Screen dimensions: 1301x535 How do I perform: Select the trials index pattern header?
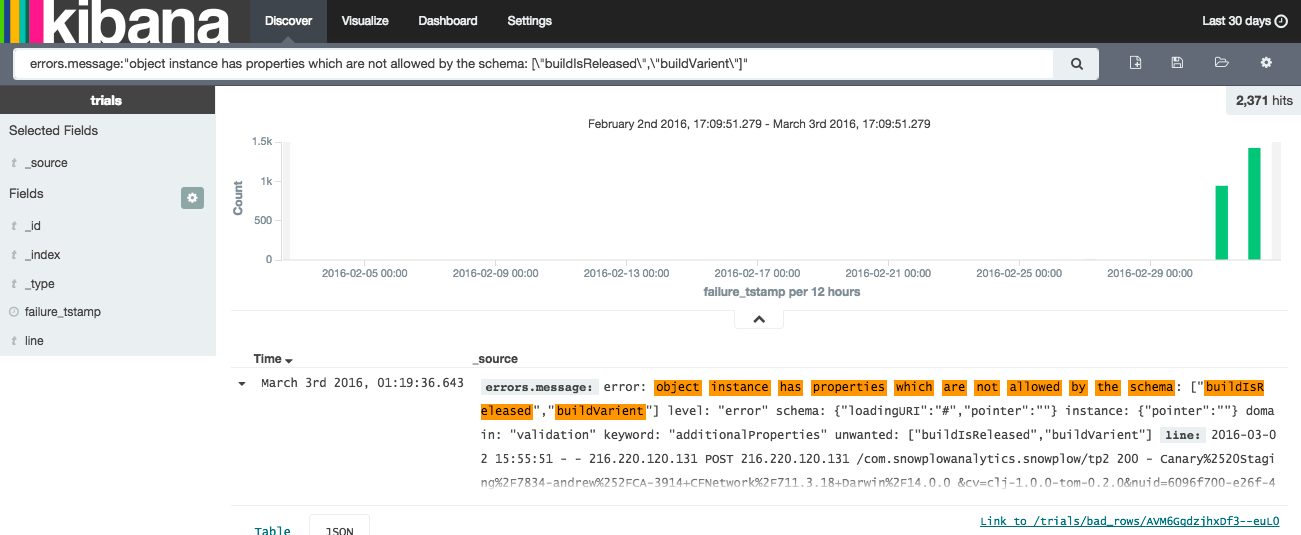click(107, 100)
